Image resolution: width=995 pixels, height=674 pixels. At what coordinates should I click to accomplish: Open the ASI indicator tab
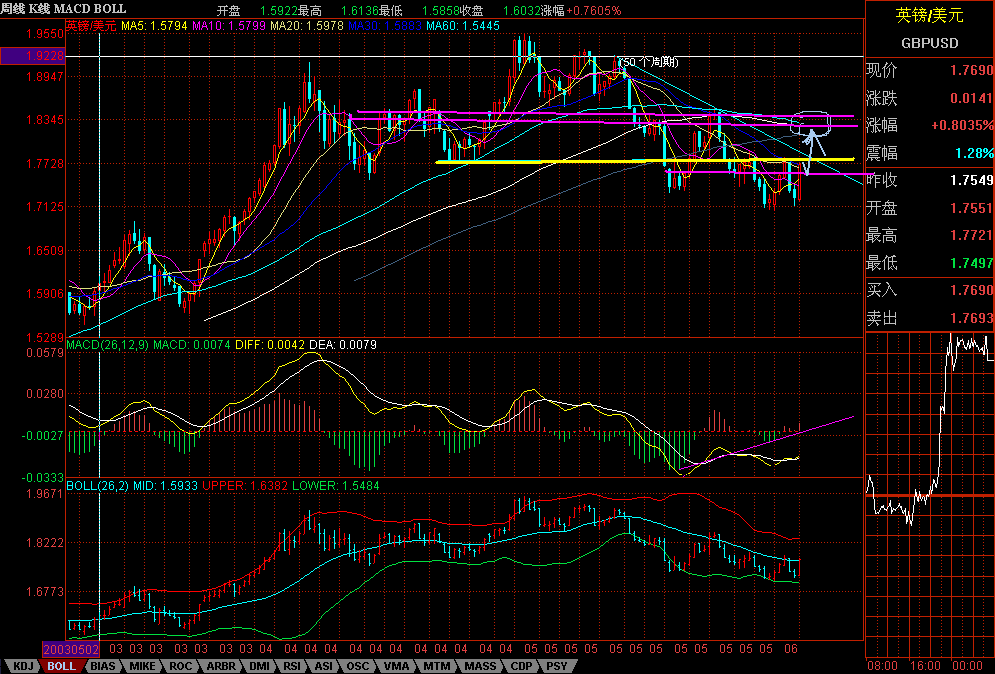click(x=324, y=666)
